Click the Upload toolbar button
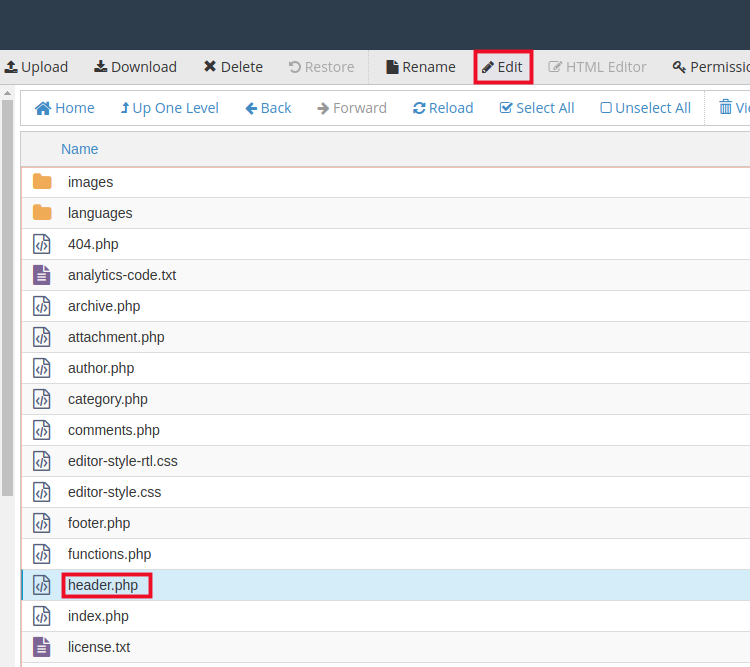This screenshot has width=750, height=667. coord(36,67)
